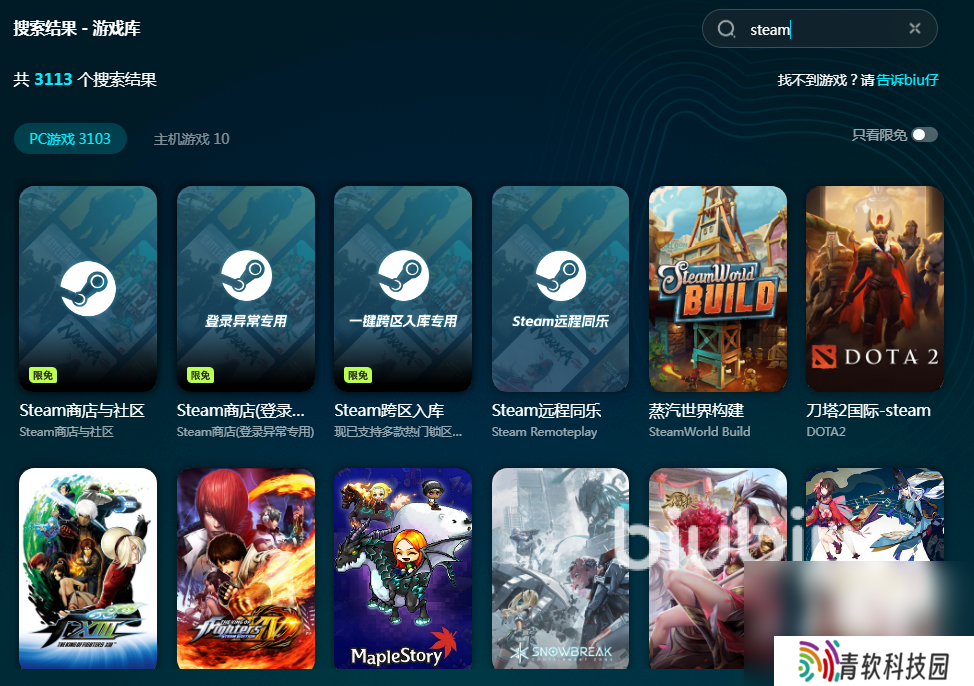Switch to the 主机游戏 10 tab
Image resolution: width=974 pixels, height=686 pixels.
tap(191, 139)
